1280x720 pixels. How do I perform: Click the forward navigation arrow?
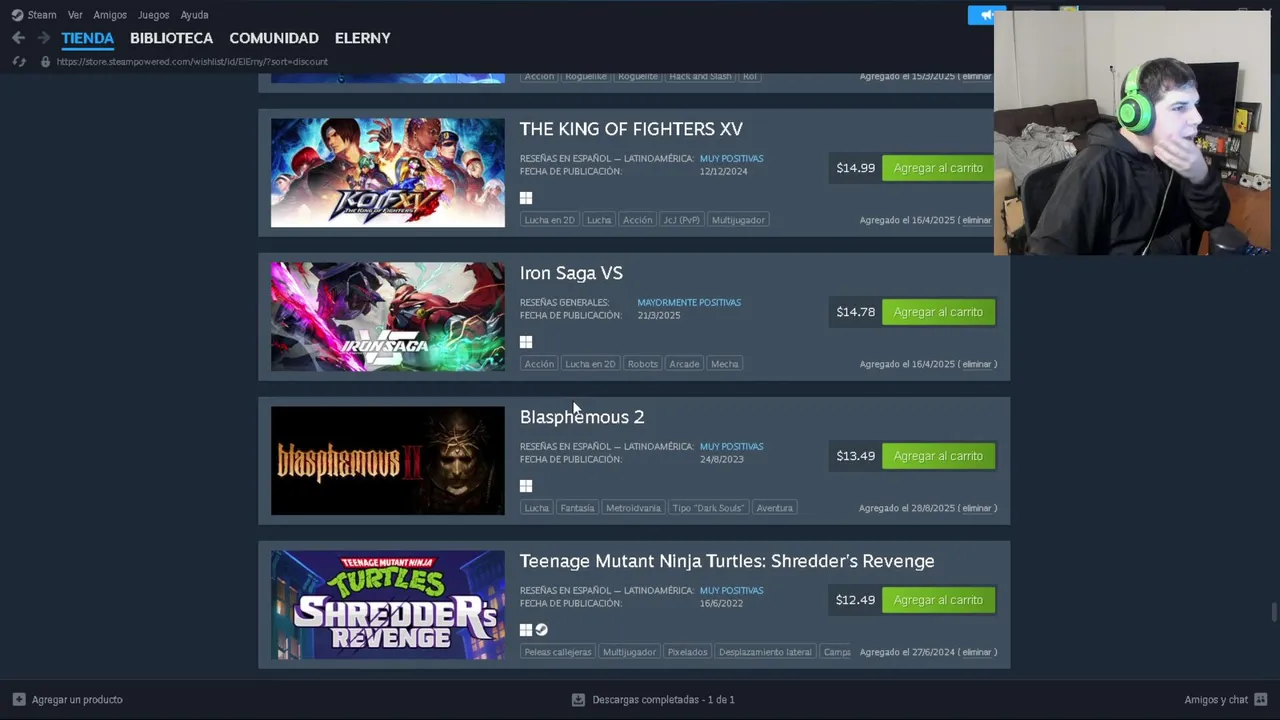click(x=43, y=38)
